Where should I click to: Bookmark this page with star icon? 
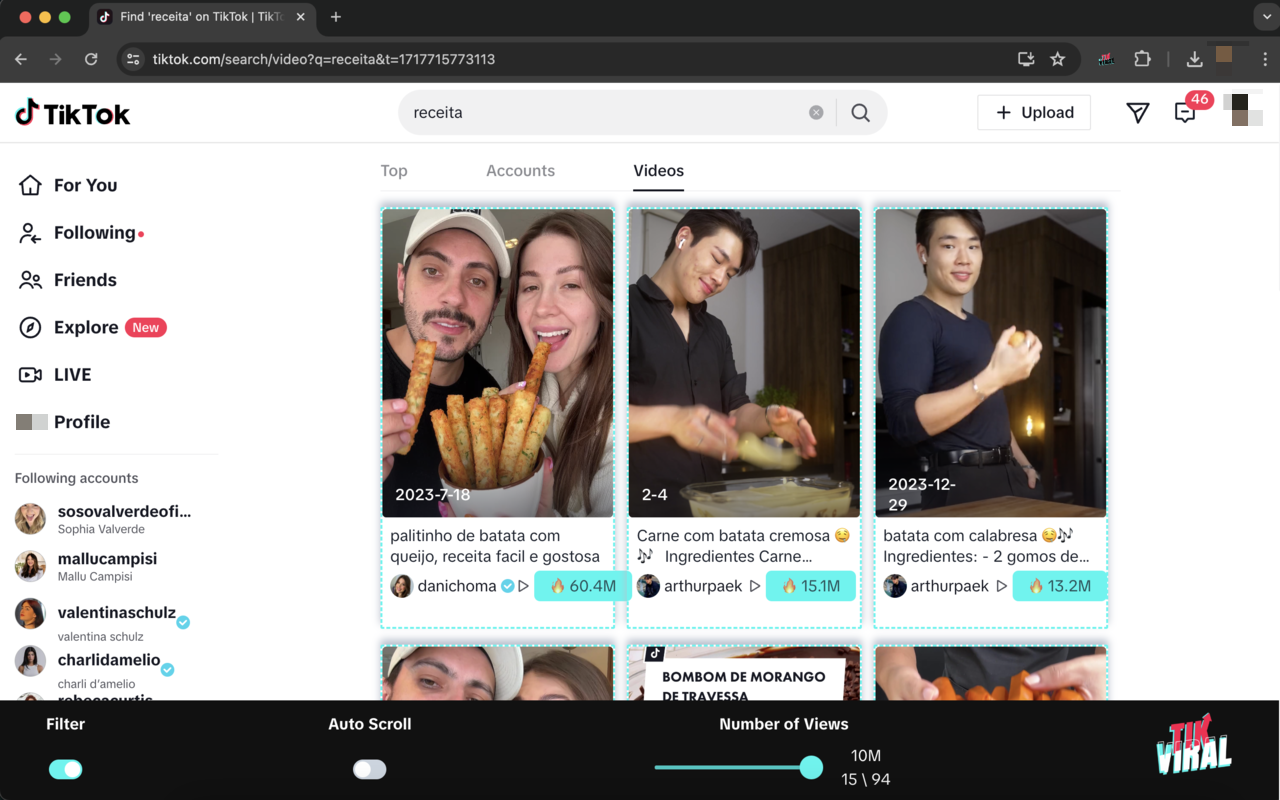[x=1057, y=59]
